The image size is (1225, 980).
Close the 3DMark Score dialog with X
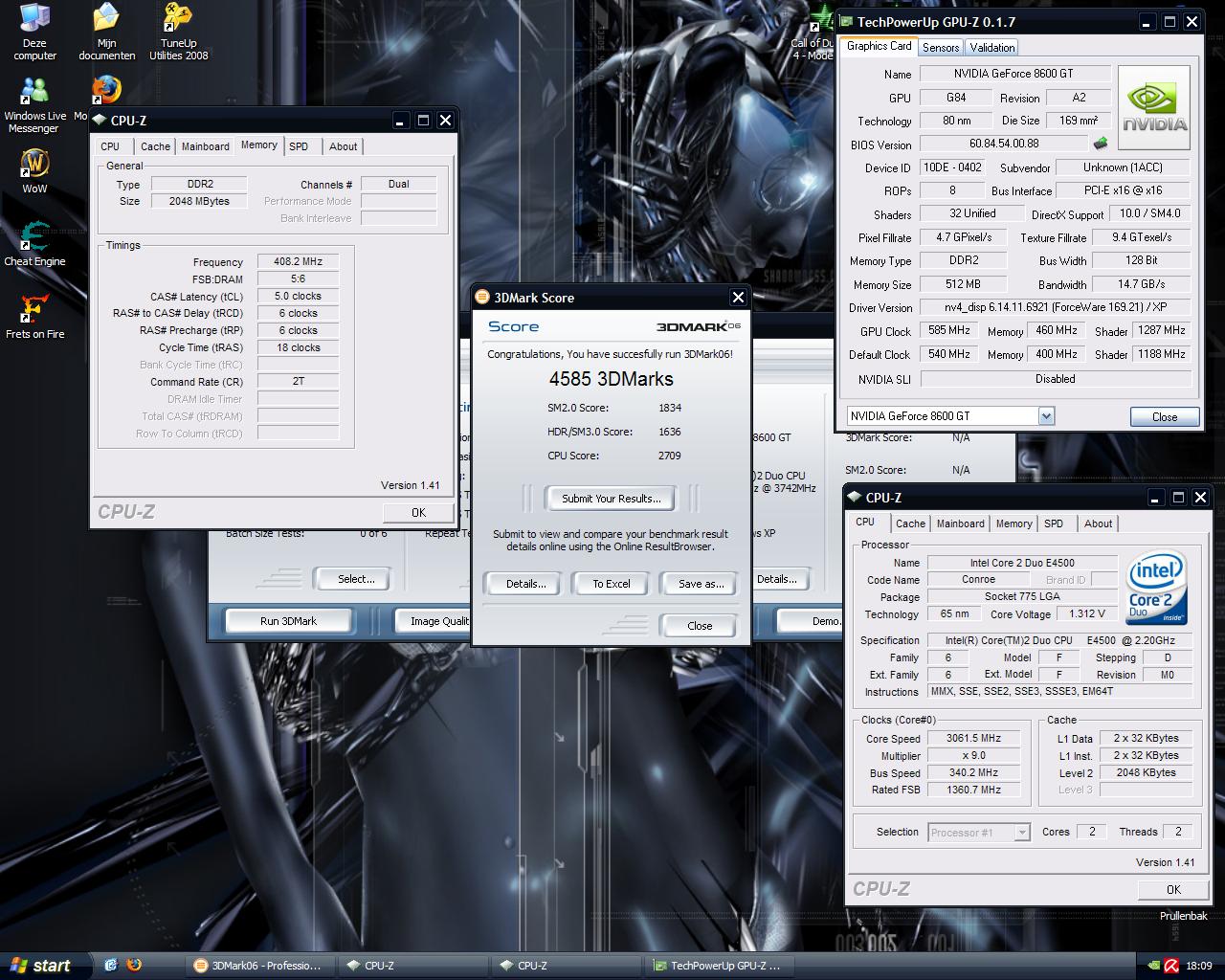pos(738,298)
